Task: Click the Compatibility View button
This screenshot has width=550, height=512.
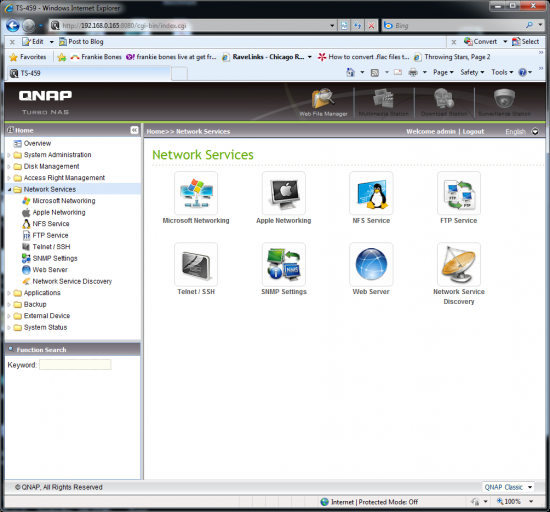Action: click(x=344, y=26)
